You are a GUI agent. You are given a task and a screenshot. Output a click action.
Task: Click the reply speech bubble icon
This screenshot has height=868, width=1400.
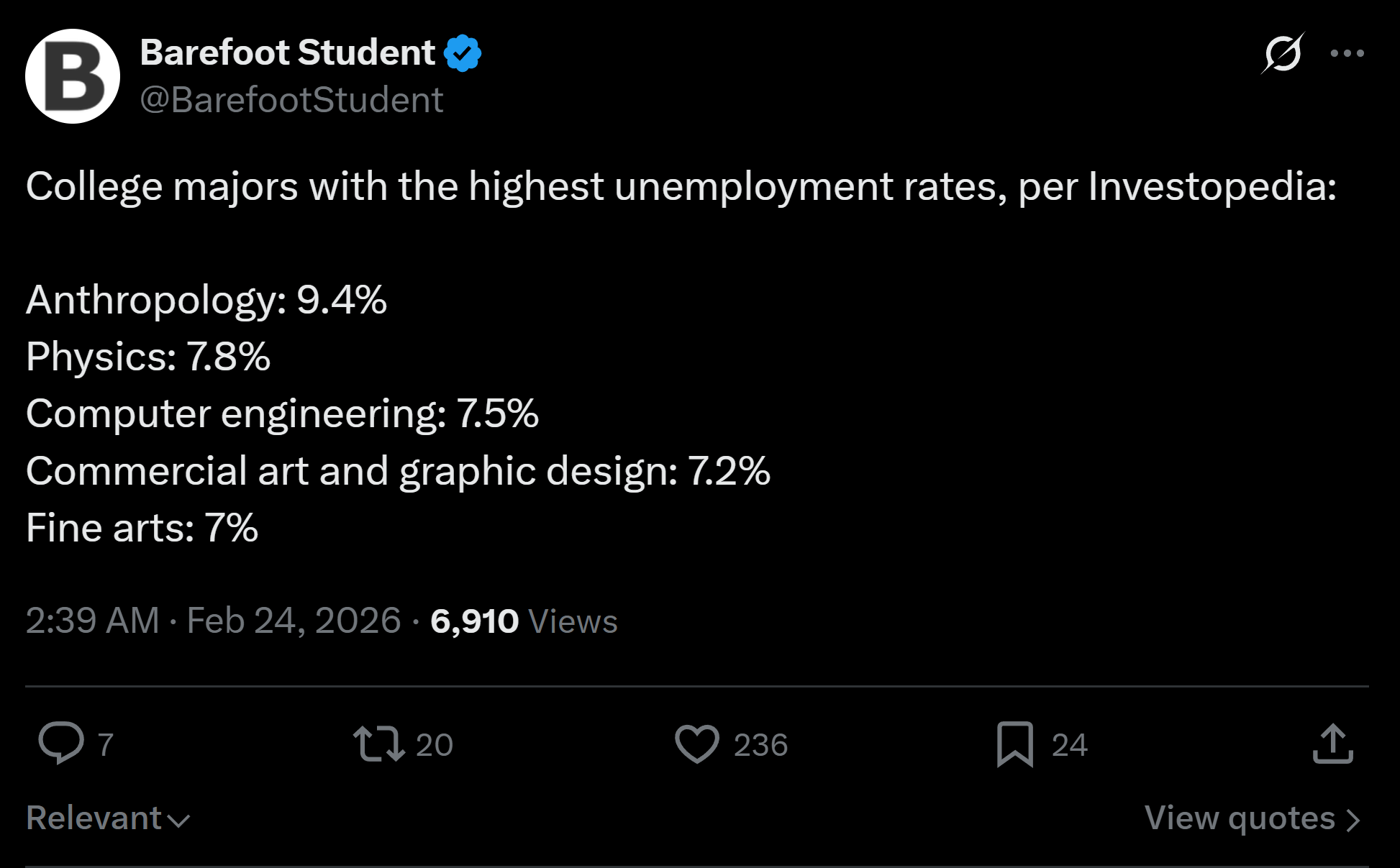pyautogui.click(x=61, y=743)
